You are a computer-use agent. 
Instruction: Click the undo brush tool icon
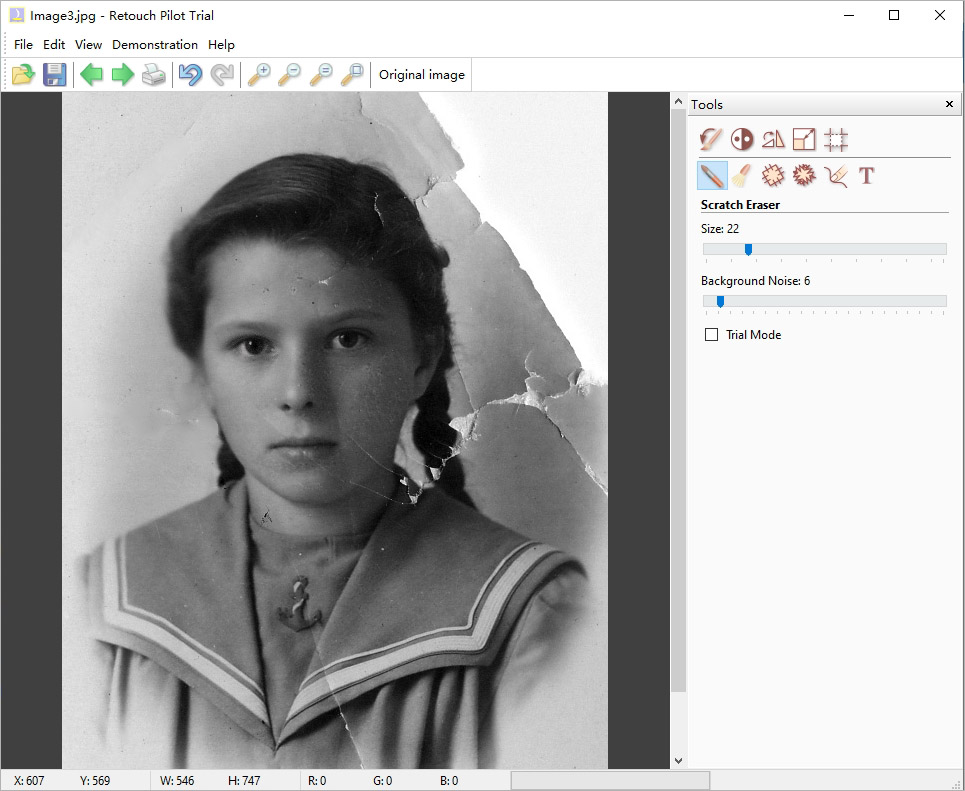tap(711, 139)
